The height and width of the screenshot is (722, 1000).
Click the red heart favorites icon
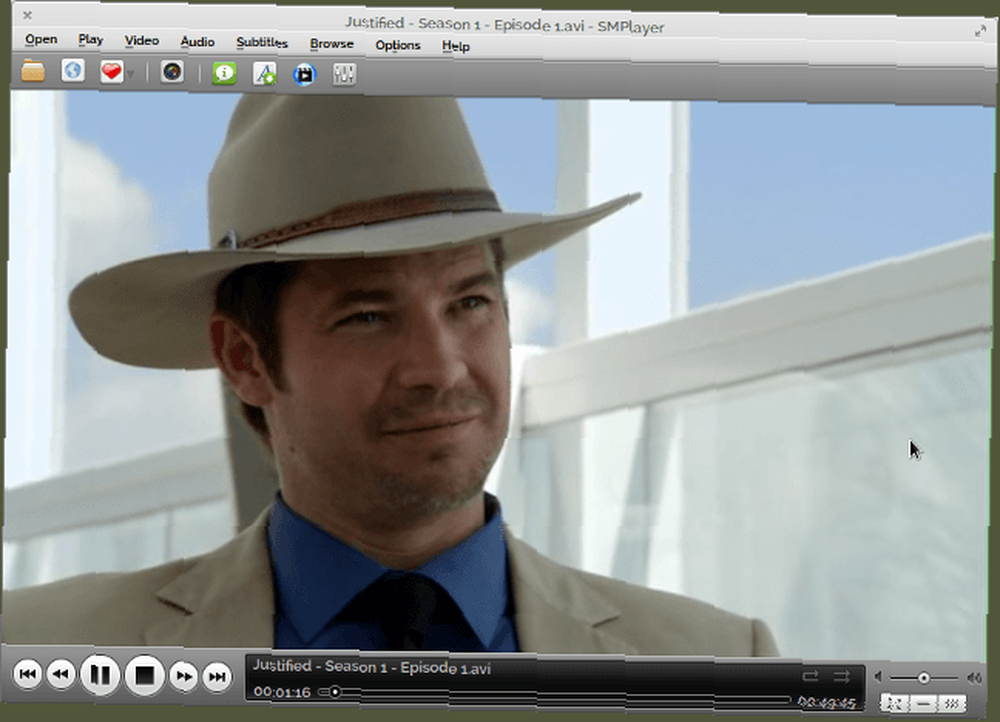(x=112, y=71)
